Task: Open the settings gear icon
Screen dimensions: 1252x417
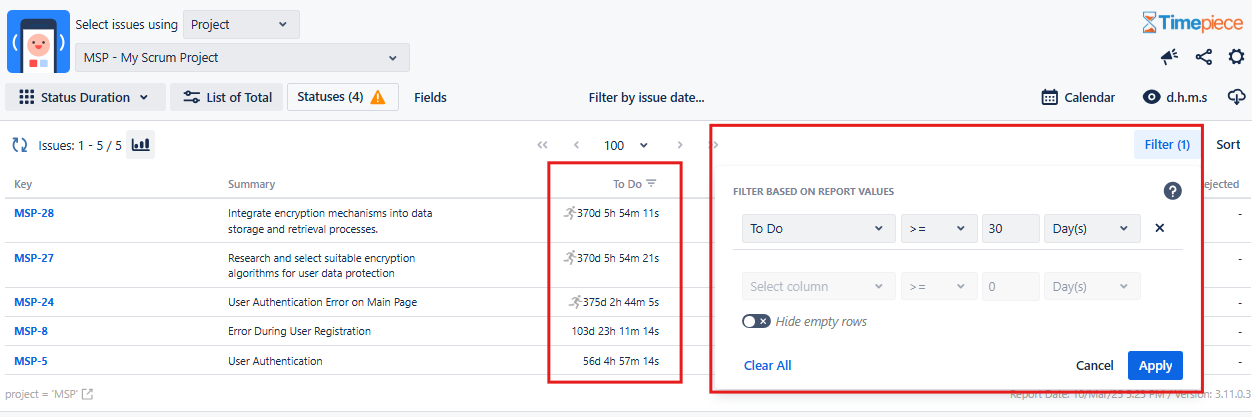Action: pyautogui.click(x=1236, y=57)
